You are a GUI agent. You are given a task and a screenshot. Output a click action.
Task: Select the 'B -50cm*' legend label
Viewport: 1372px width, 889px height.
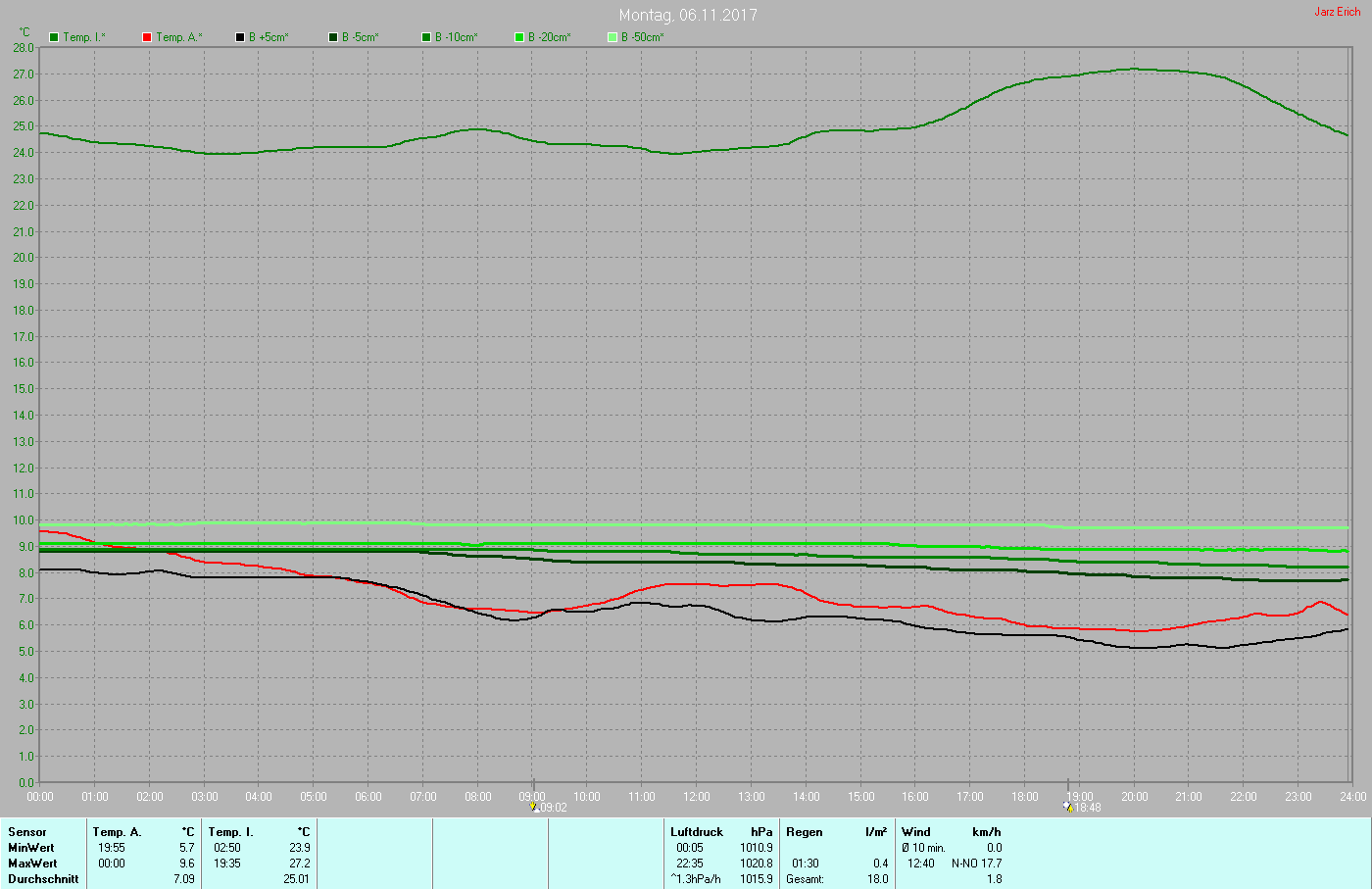pos(643,37)
